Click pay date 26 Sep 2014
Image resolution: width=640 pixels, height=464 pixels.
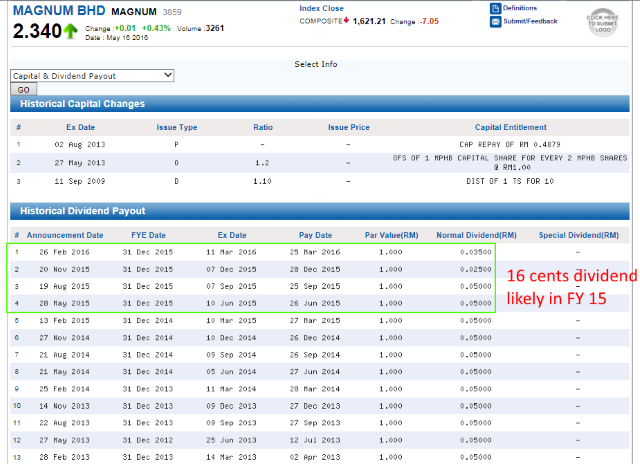(x=315, y=355)
